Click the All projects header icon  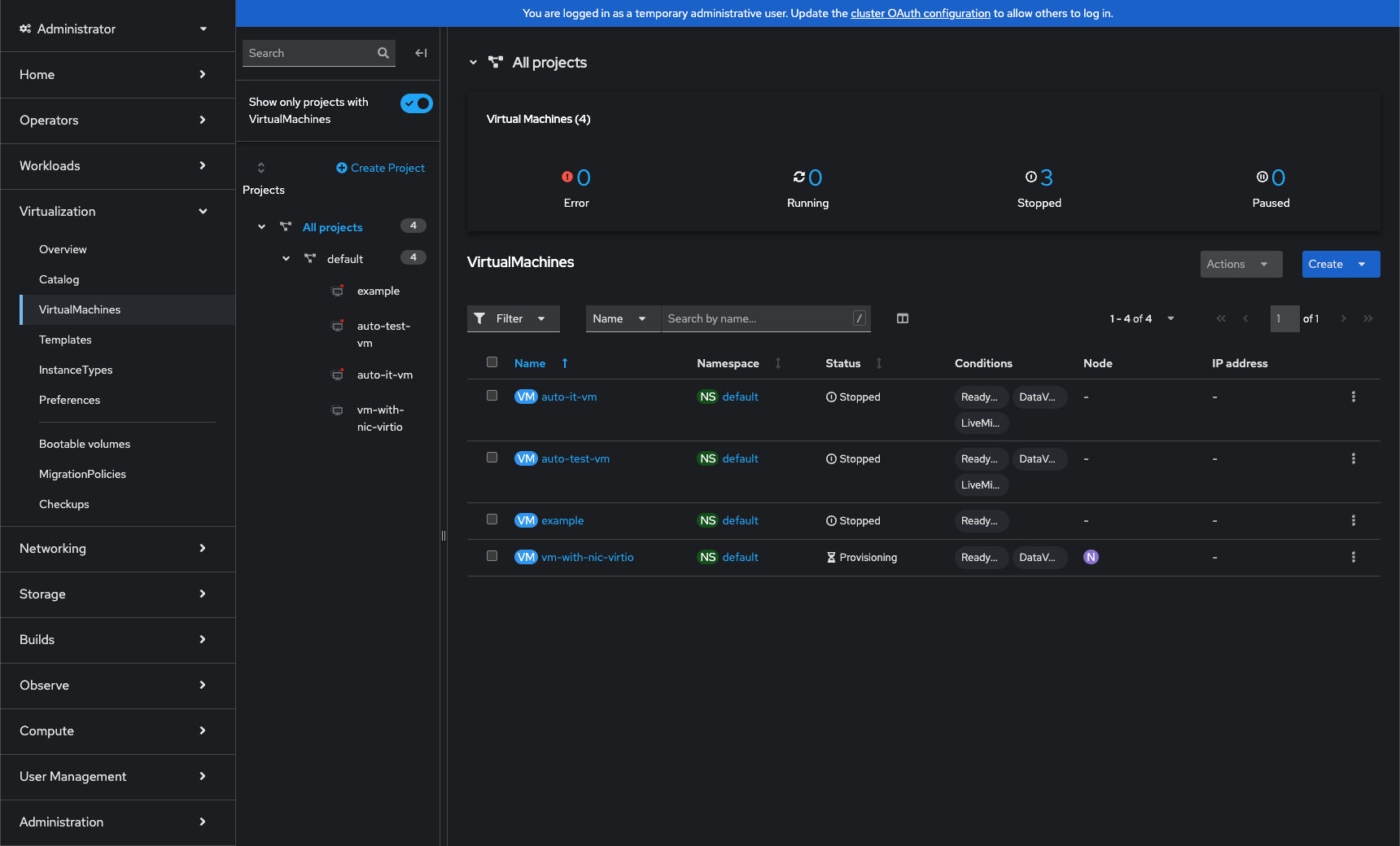pos(495,62)
